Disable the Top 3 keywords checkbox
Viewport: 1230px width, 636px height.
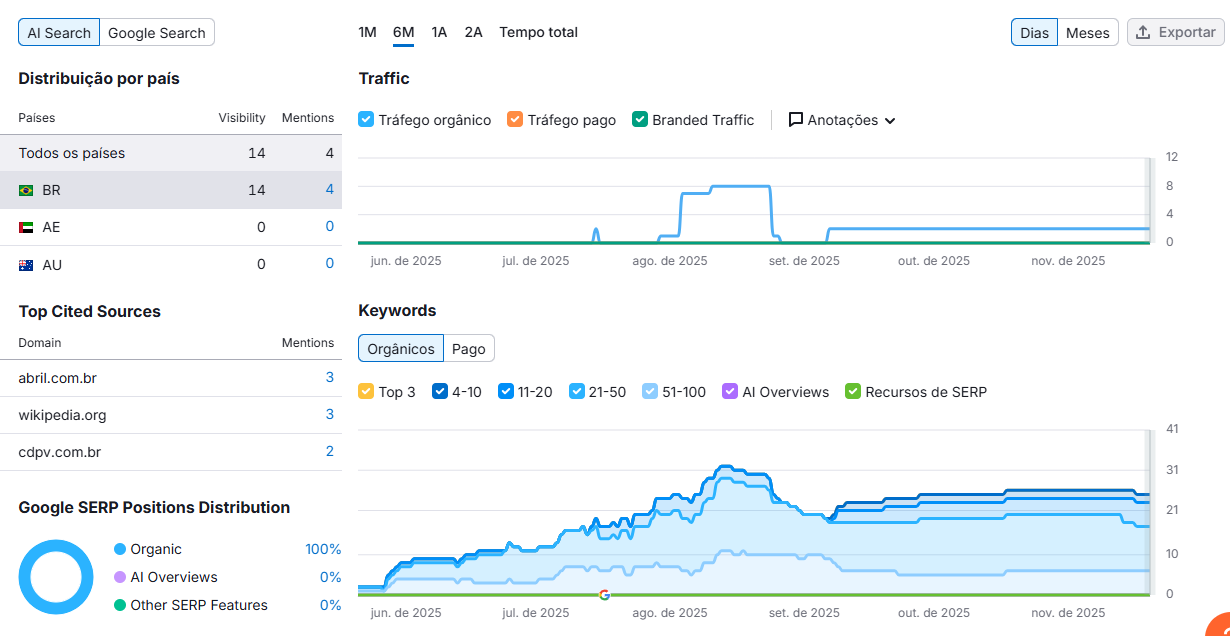[x=366, y=392]
